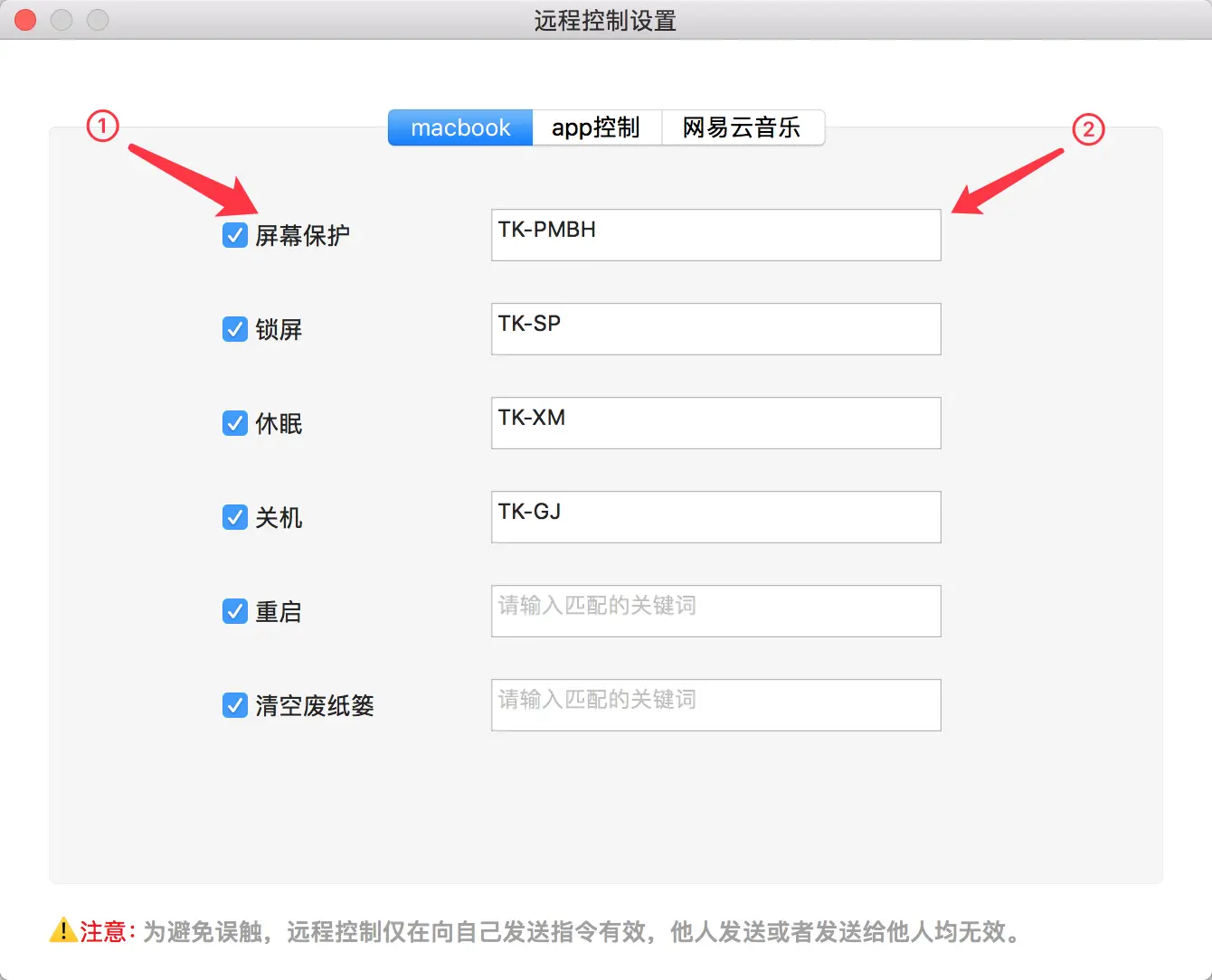
Task: Disable the 休眠 checkbox
Action: (x=235, y=423)
